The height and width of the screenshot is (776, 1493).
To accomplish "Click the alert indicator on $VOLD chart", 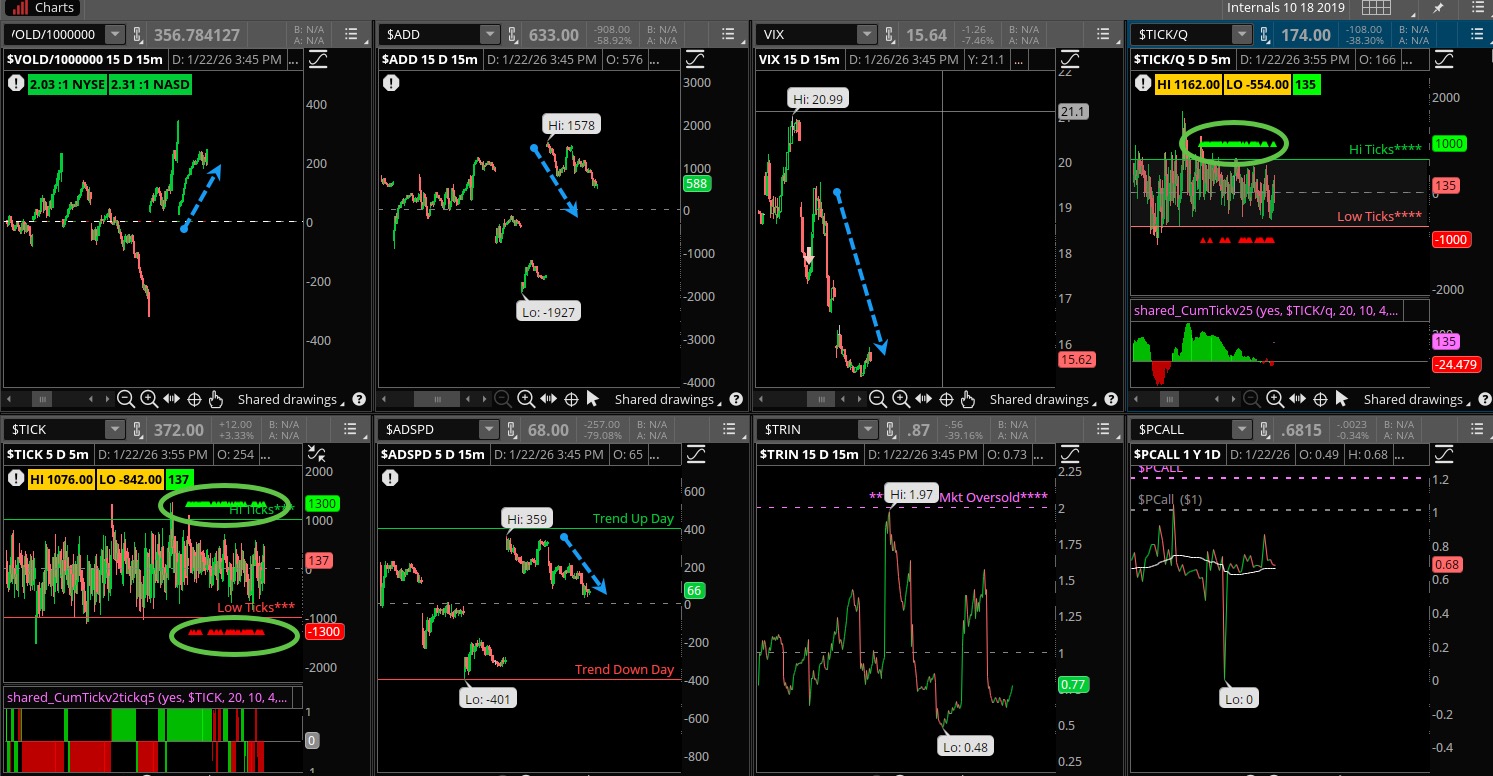I will click(17, 85).
